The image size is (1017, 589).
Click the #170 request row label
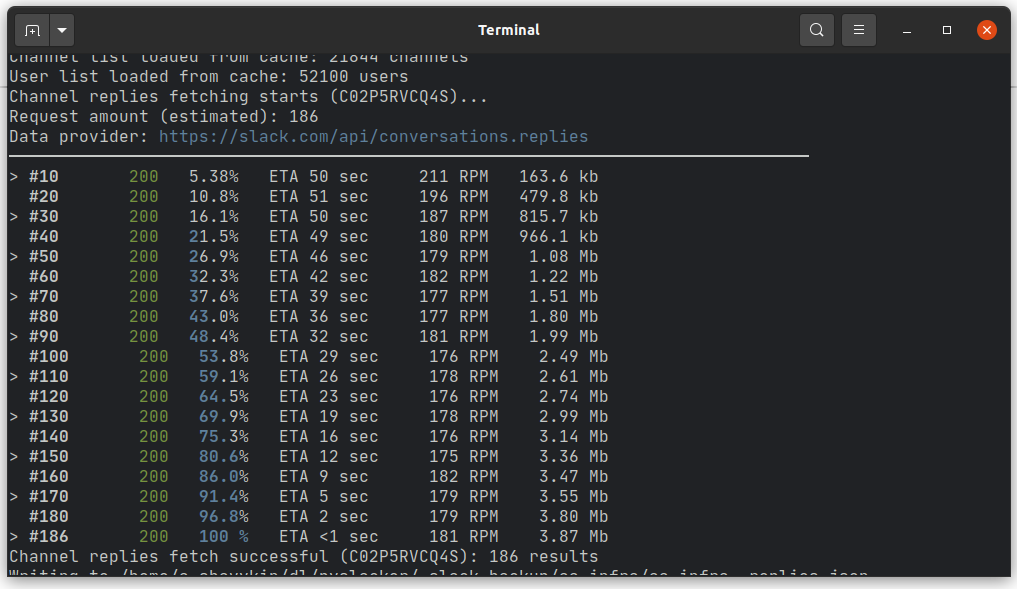(x=49, y=497)
